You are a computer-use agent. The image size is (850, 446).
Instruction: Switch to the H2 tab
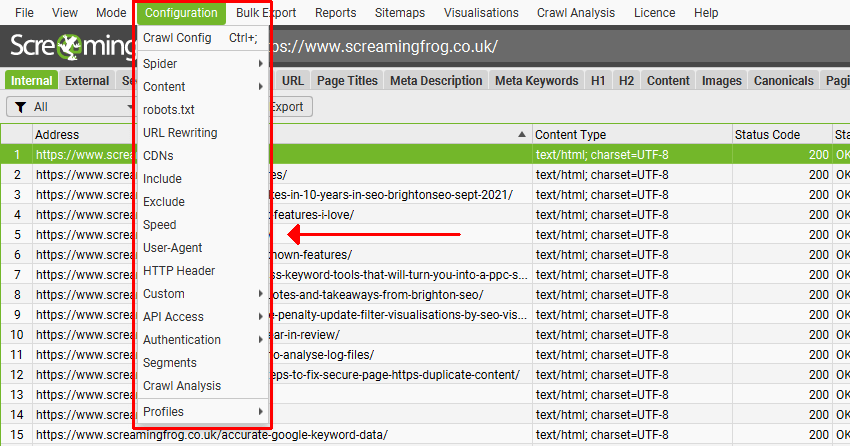point(626,80)
